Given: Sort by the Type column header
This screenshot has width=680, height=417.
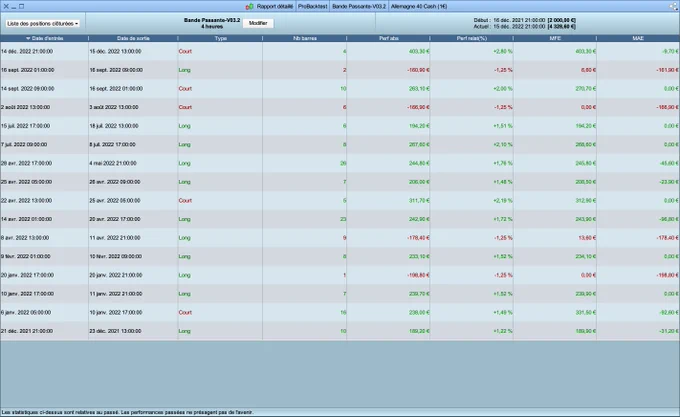Looking at the screenshot, I should pos(220,39).
